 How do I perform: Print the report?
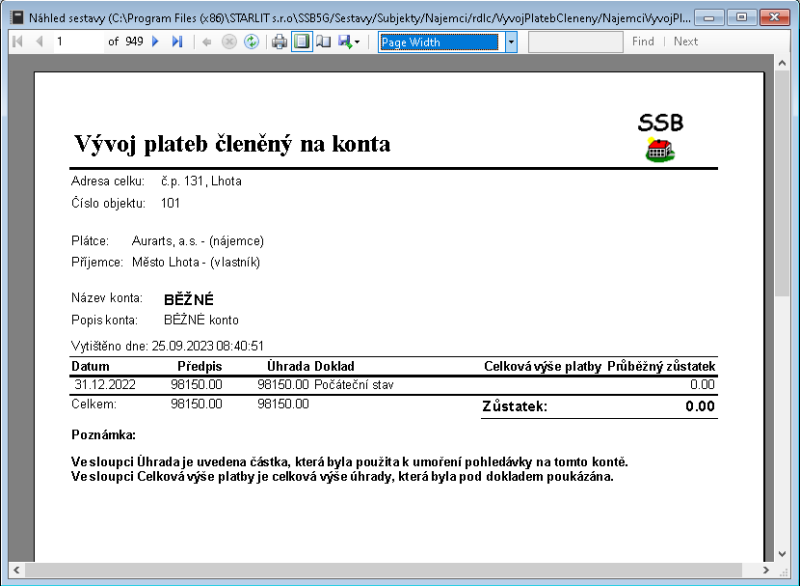point(280,42)
